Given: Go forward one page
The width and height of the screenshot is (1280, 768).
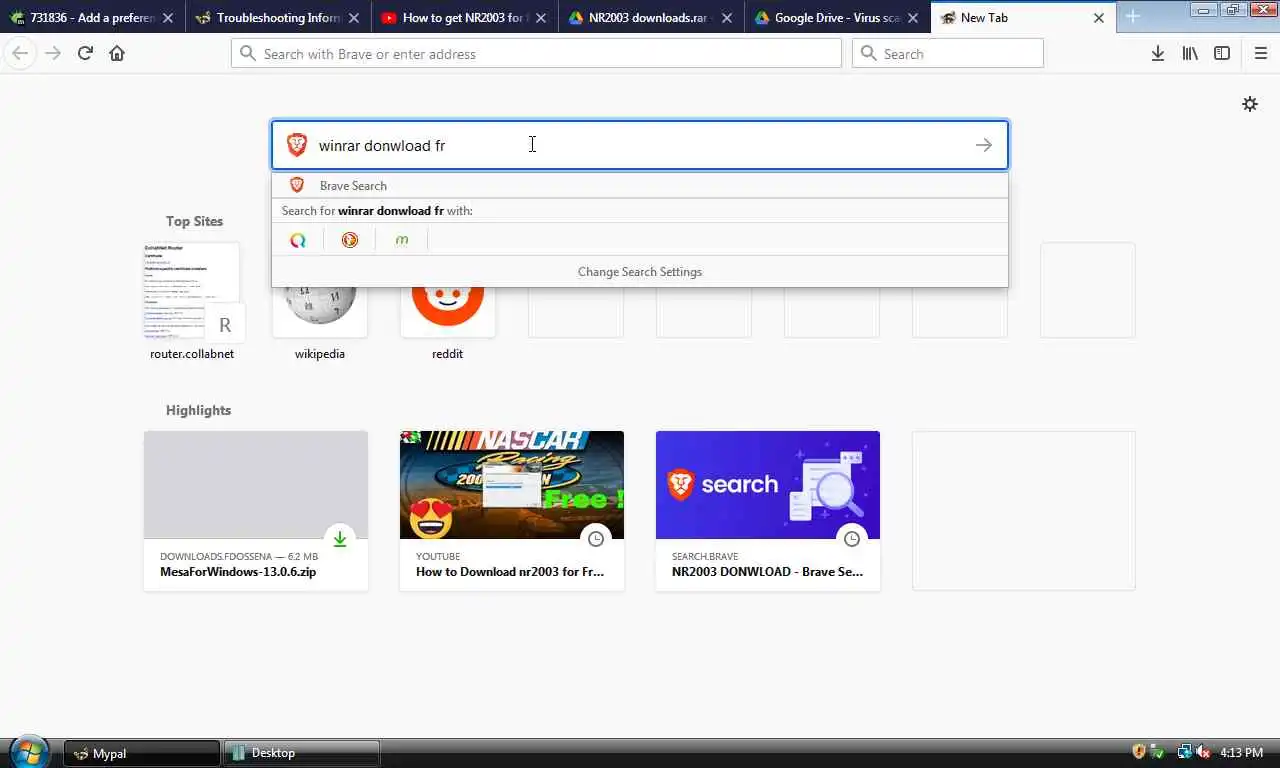Looking at the screenshot, I should [53, 54].
